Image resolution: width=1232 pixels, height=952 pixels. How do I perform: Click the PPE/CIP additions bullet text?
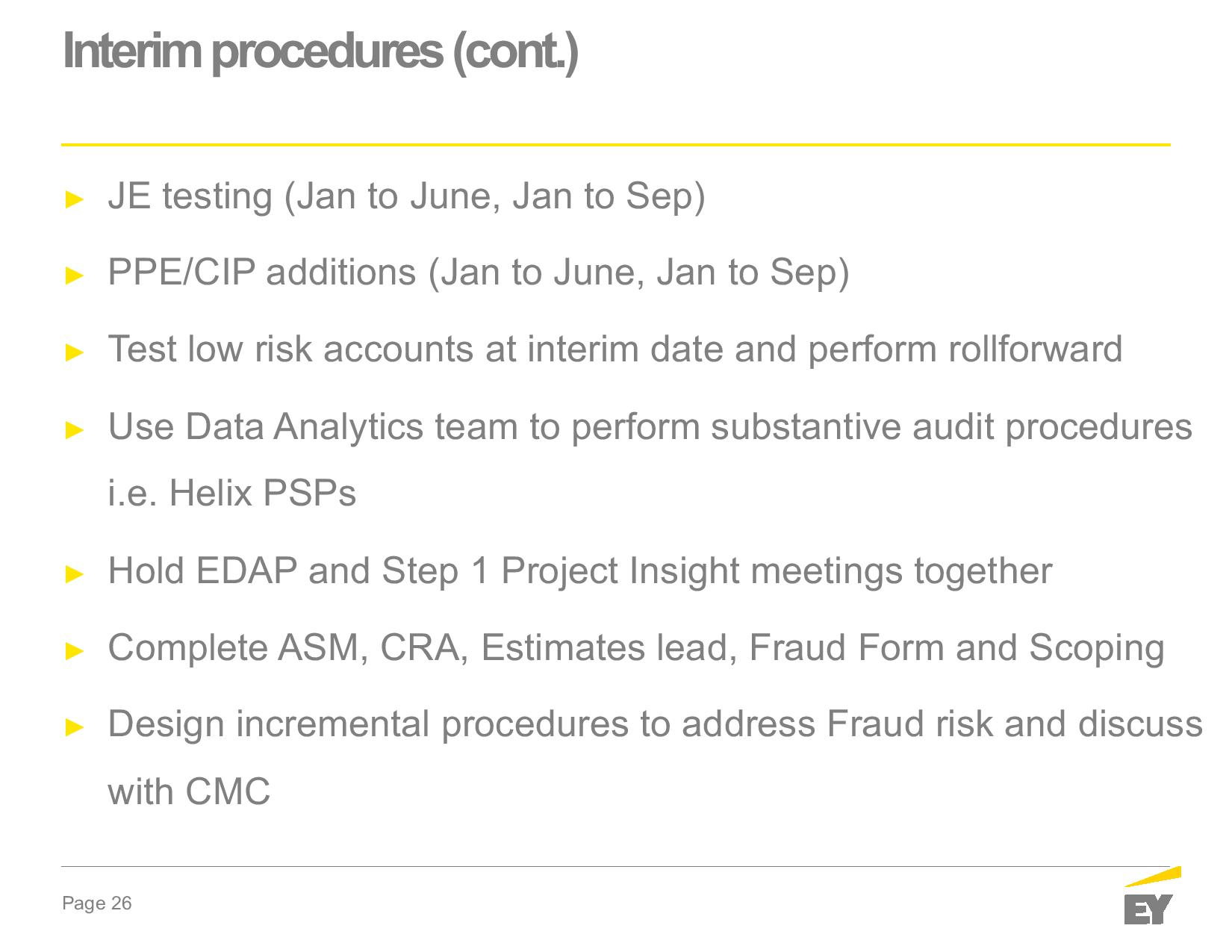pyautogui.click(x=479, y=272)
